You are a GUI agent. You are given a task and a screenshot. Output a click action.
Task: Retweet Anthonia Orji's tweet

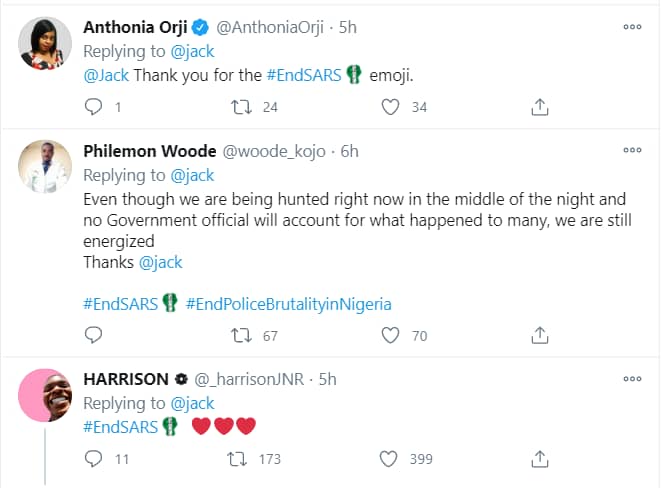coord(241,106)
